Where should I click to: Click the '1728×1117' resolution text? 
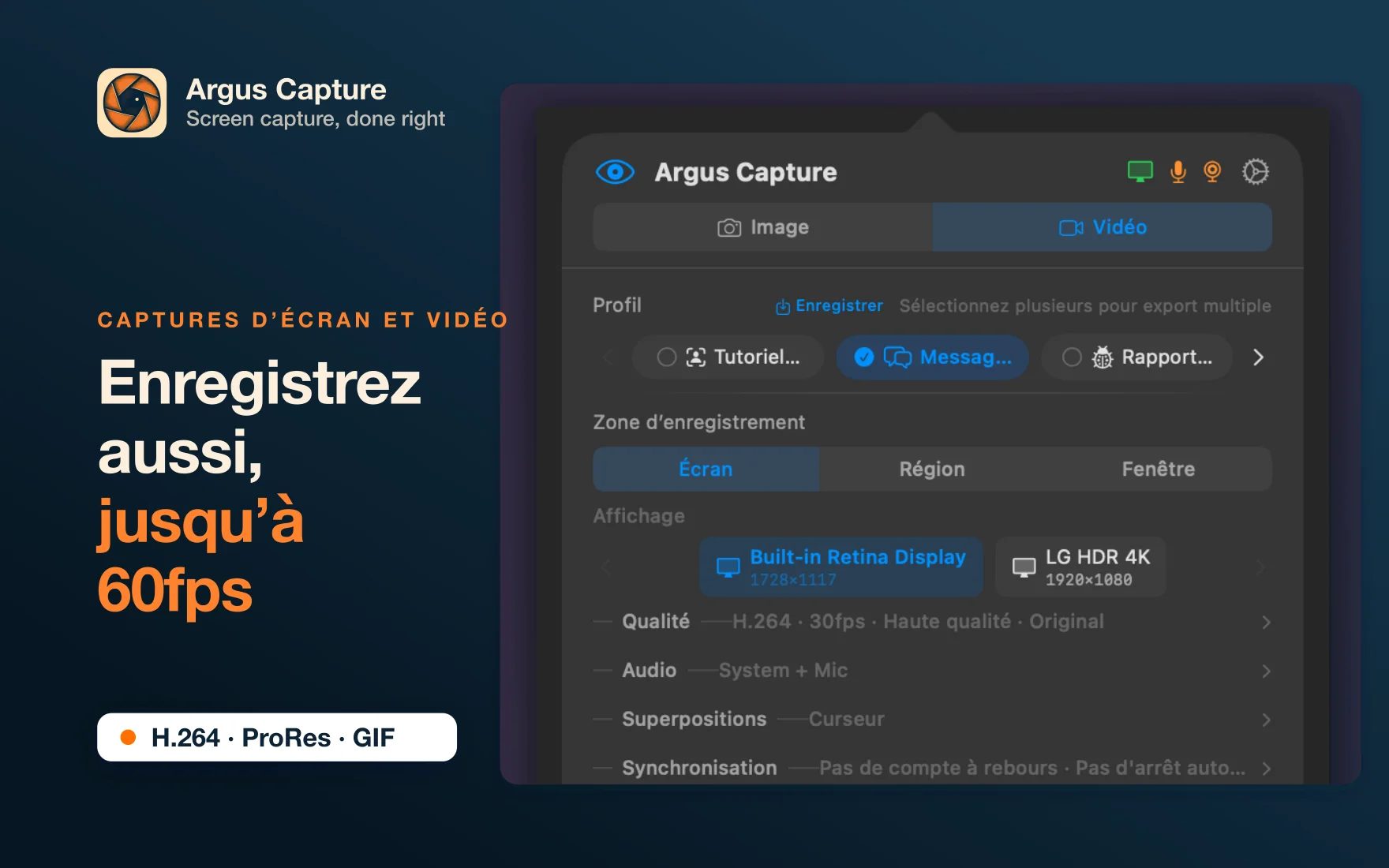click(x=793, y=580)
